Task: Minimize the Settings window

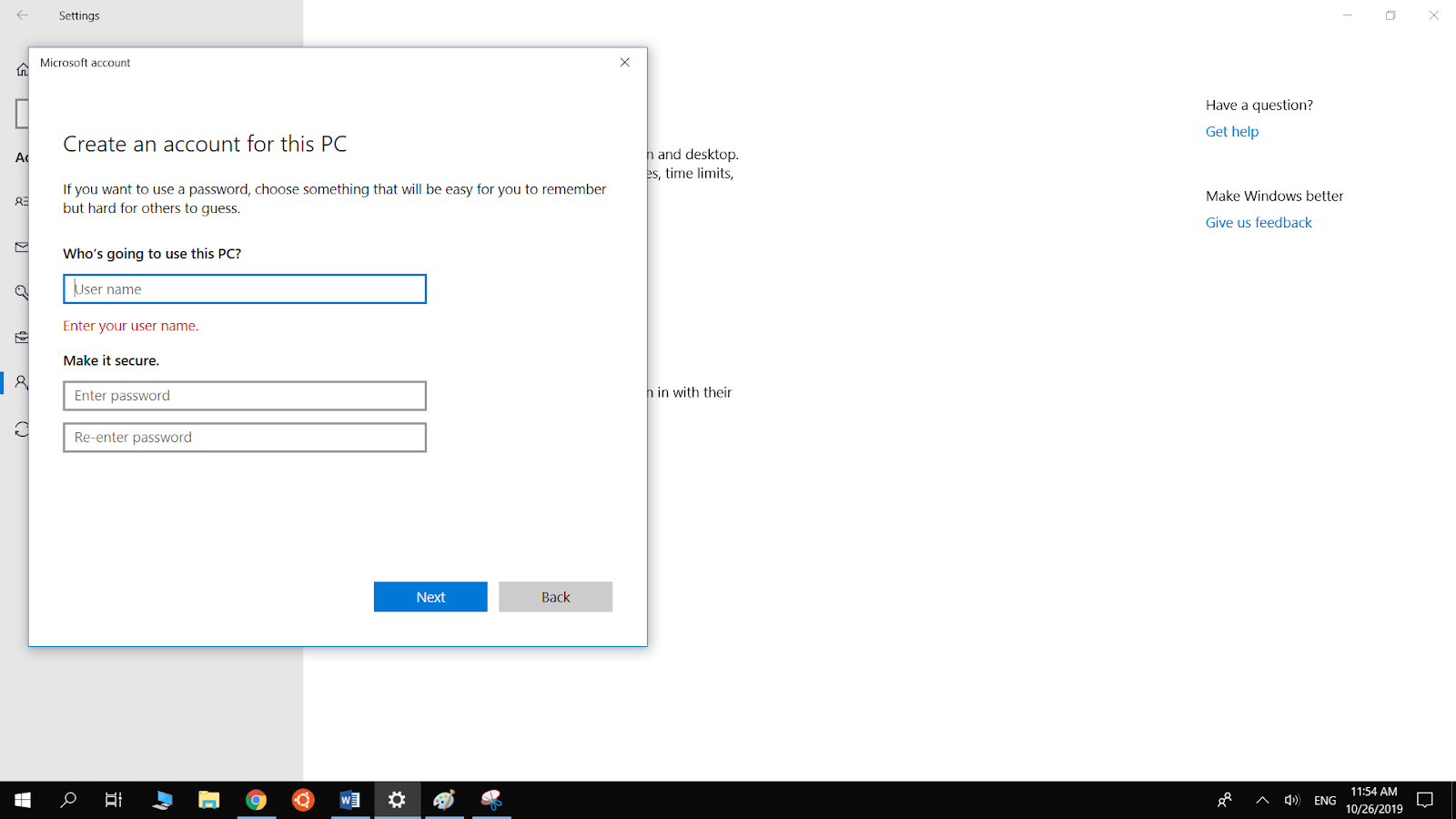Action: click(1348, 15)
